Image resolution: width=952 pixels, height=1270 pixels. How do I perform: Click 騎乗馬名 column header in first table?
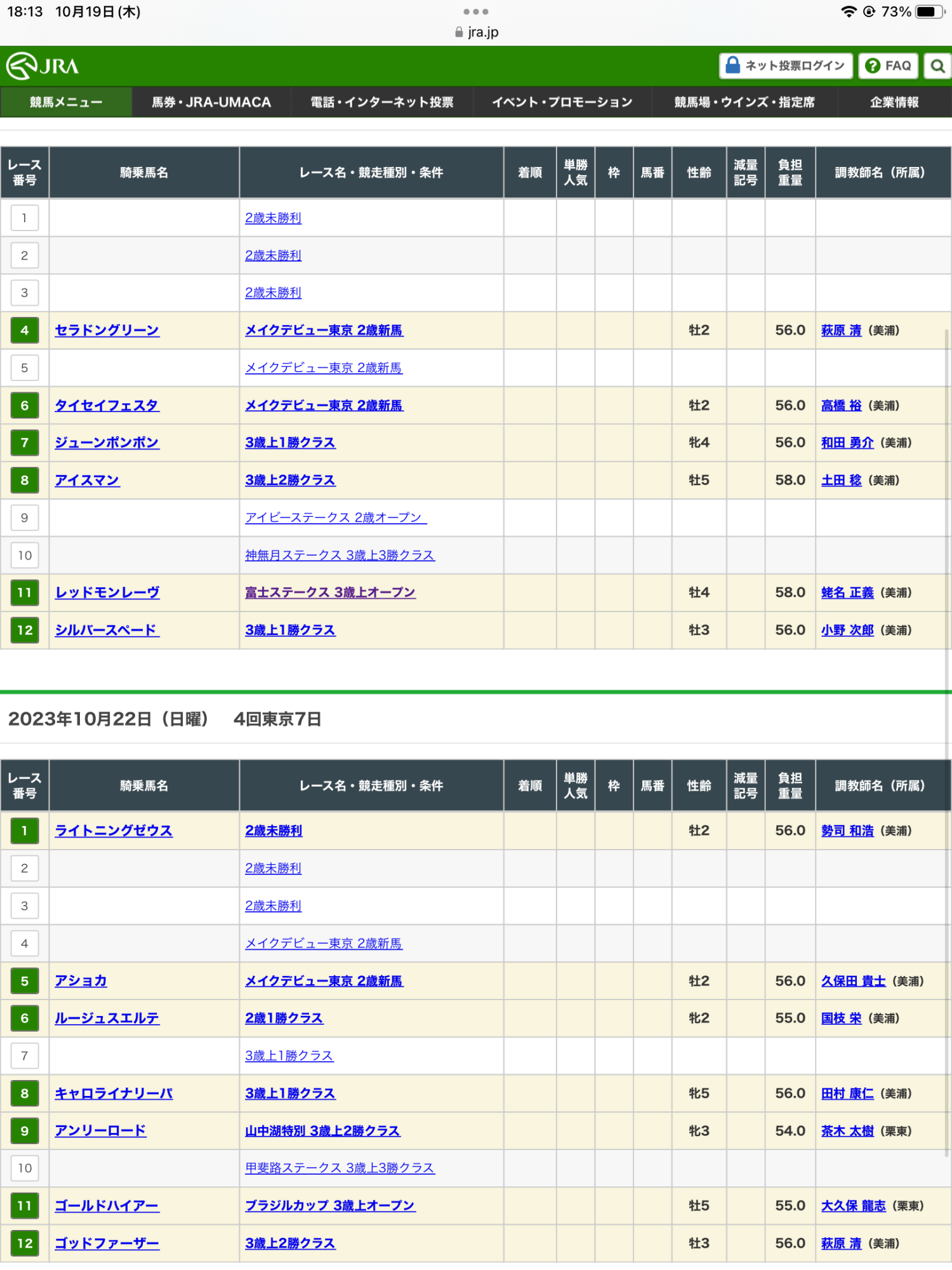click(x=144, y=173)
